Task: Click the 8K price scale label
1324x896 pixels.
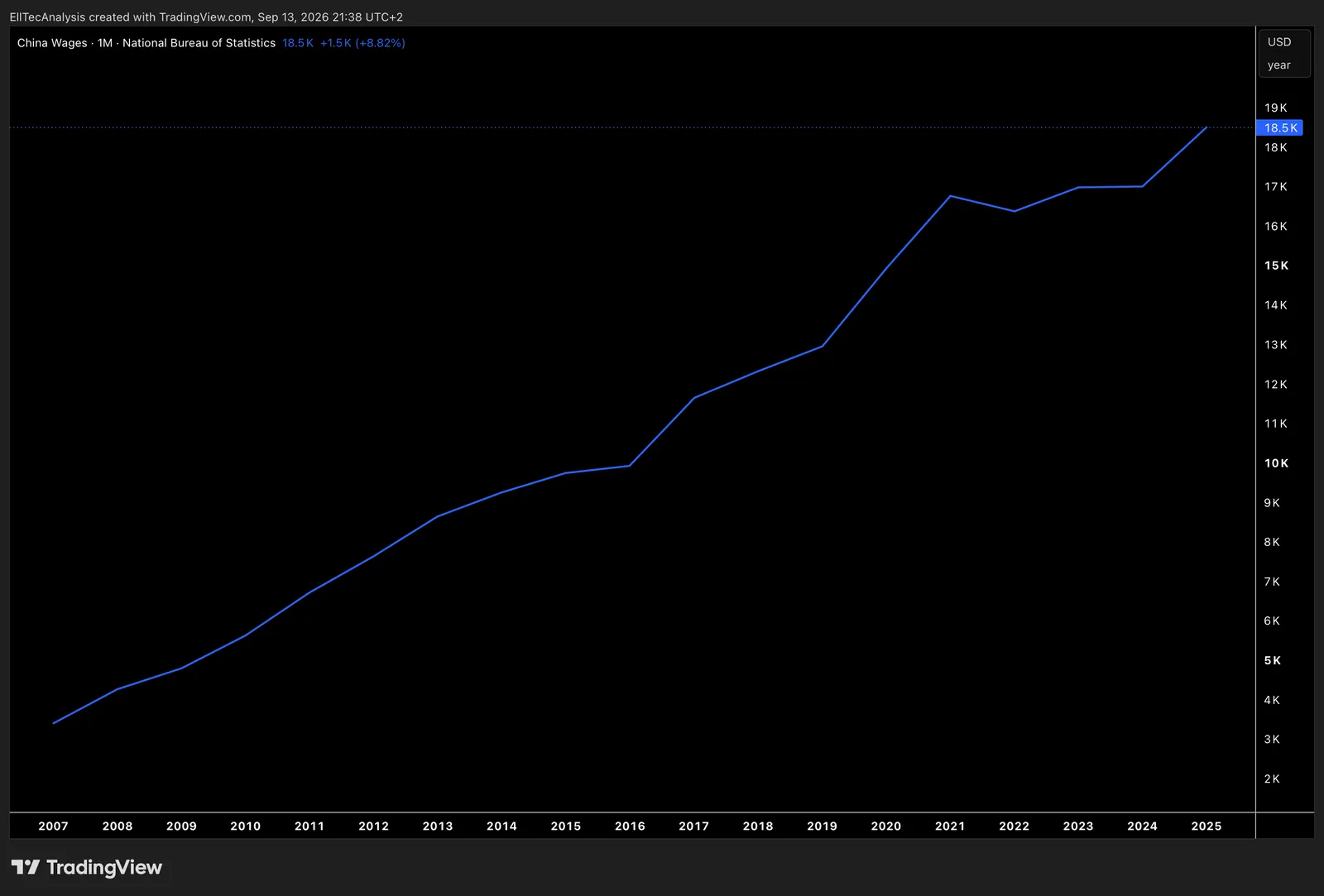Action: (1272, 542)
